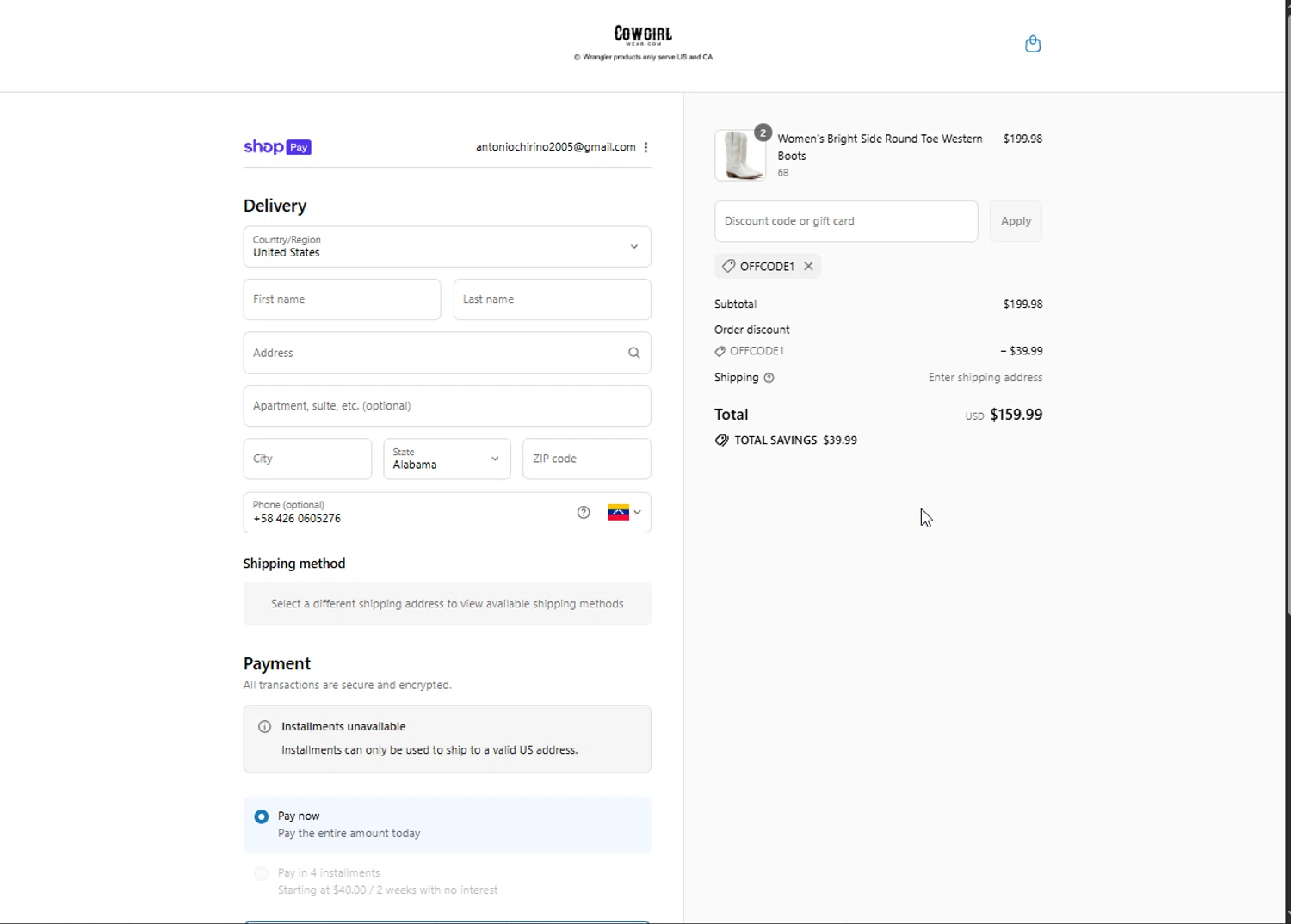This screenshot has width=1291, height=924.
Task: Focus the City field
Action: click(x=307, y=459)
